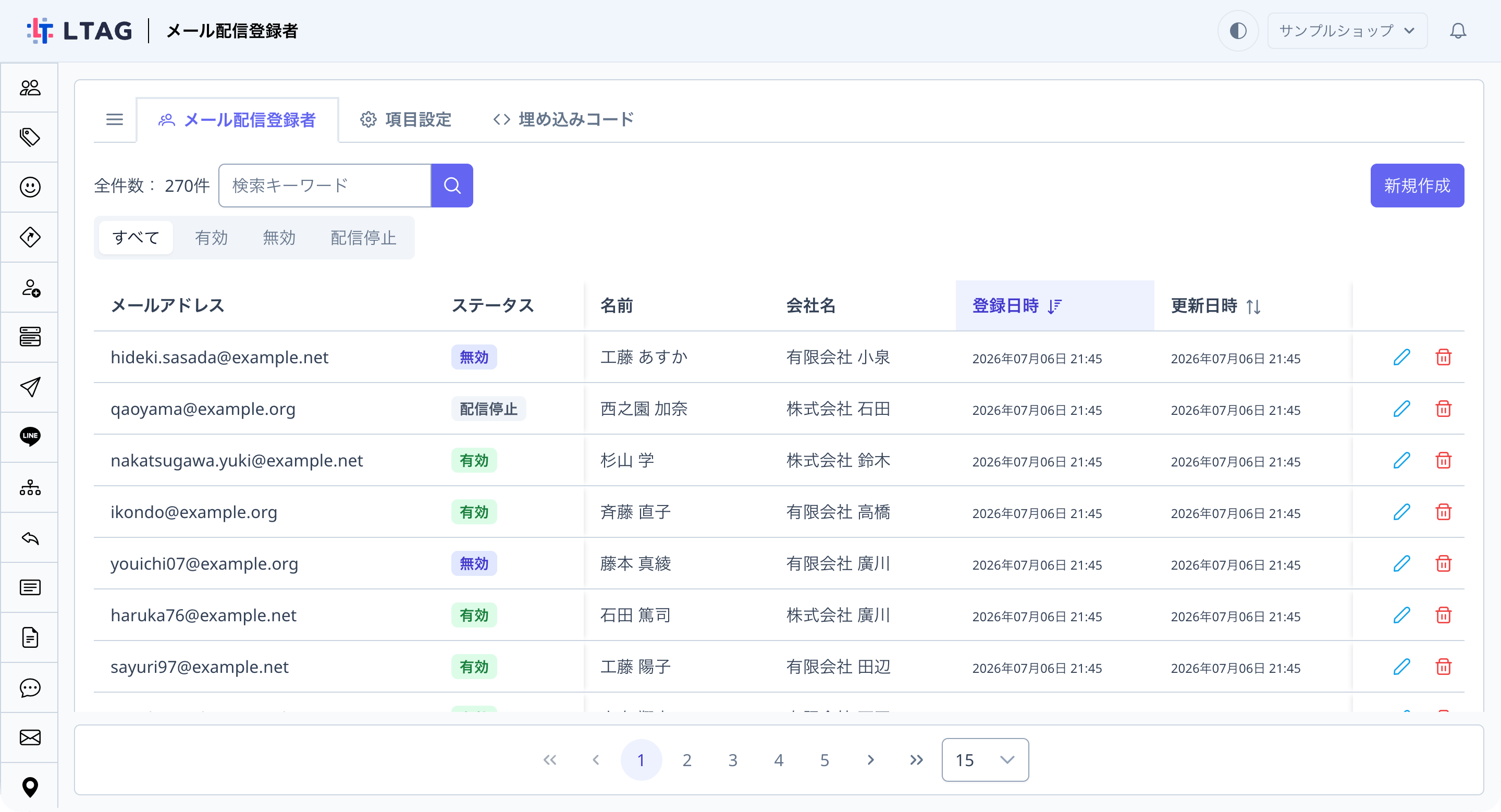Image resolution: width=1501 pixels, height=812 pixels.
Task: Sort by 更新日時 column
Action: click(1252, 306)
